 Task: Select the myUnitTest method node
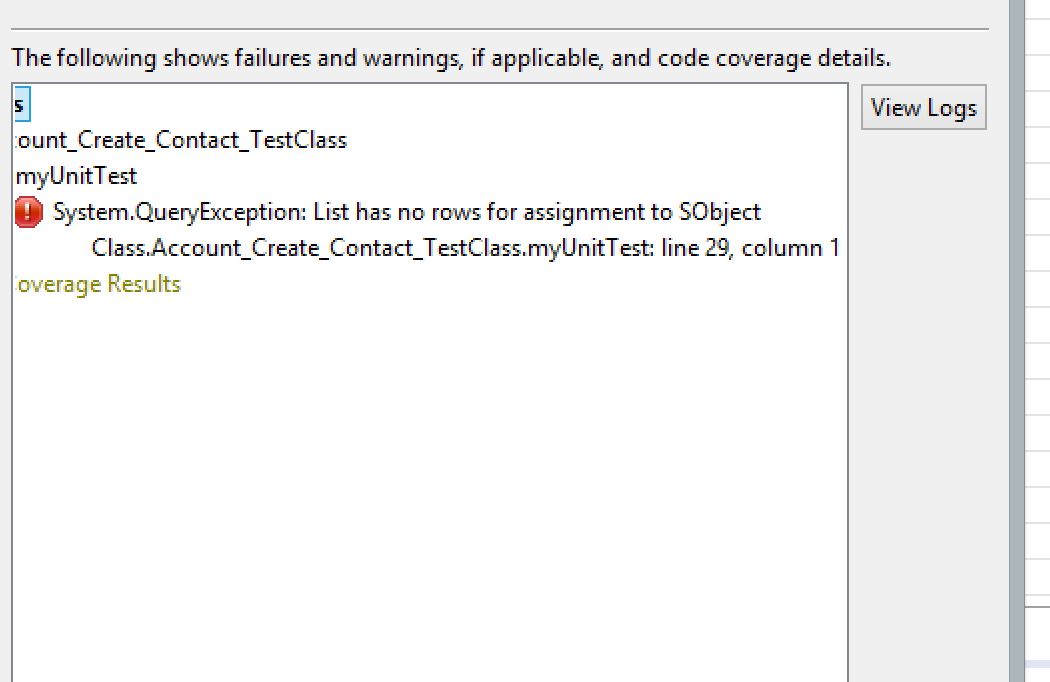[77, 176]
